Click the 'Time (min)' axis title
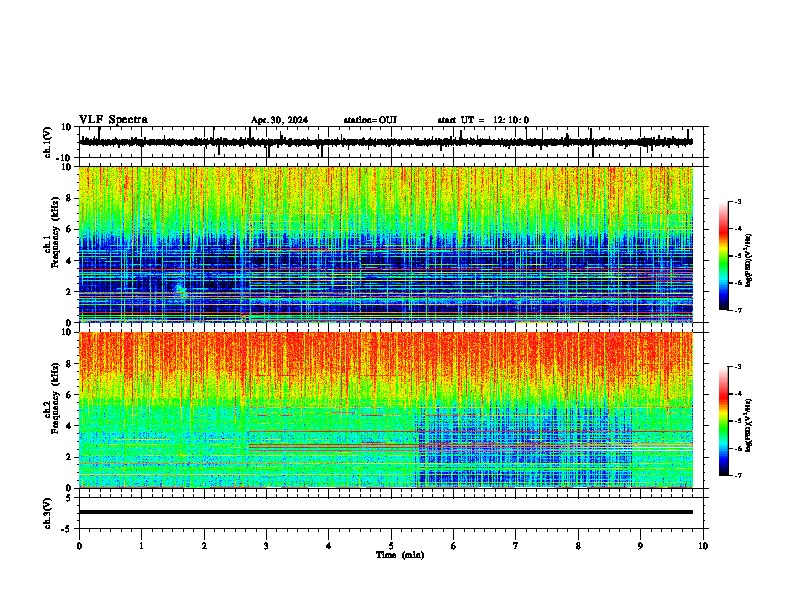 [400, 555]
